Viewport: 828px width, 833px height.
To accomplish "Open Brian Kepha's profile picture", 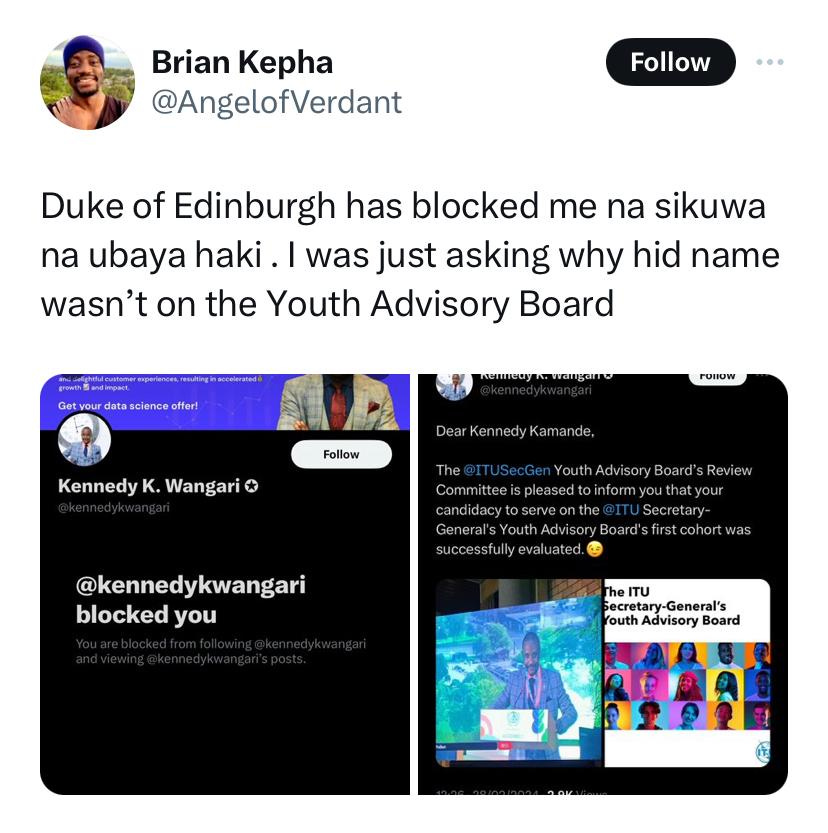I will pos(87,82).
